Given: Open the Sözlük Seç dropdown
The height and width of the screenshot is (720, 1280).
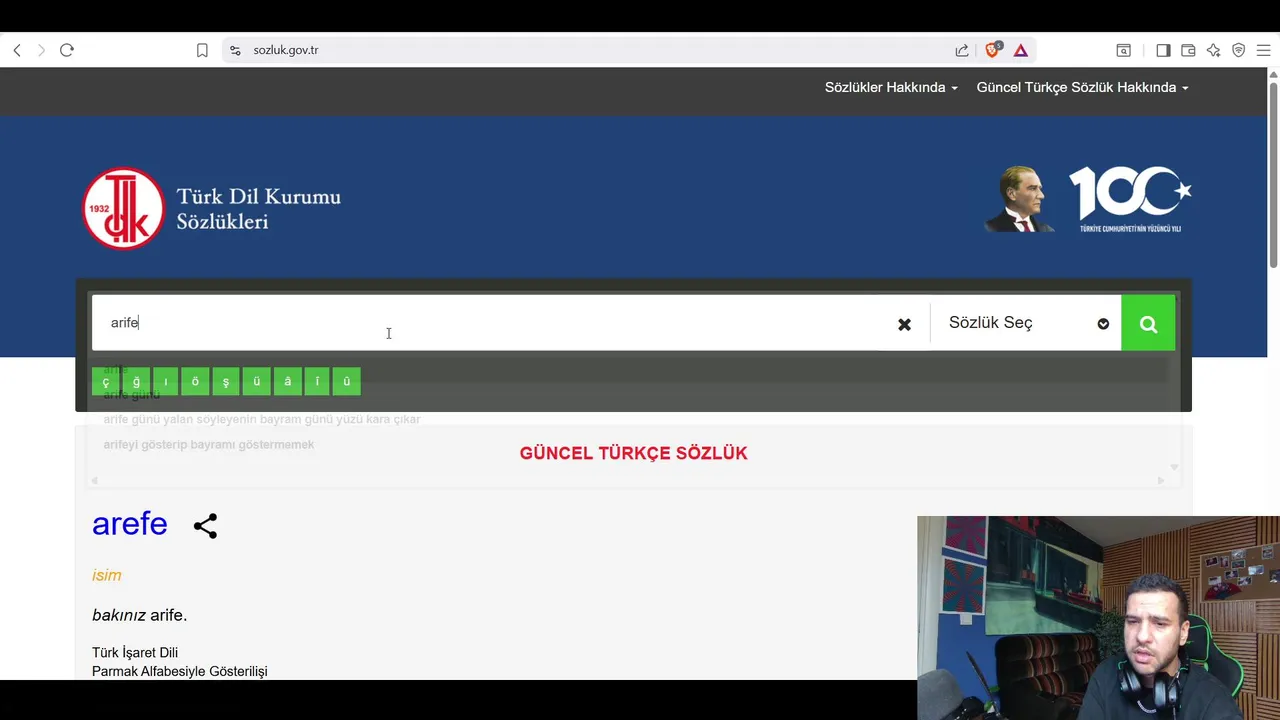Looking at the screenshot, I should pyautogui.click(x=1027, y=323).
